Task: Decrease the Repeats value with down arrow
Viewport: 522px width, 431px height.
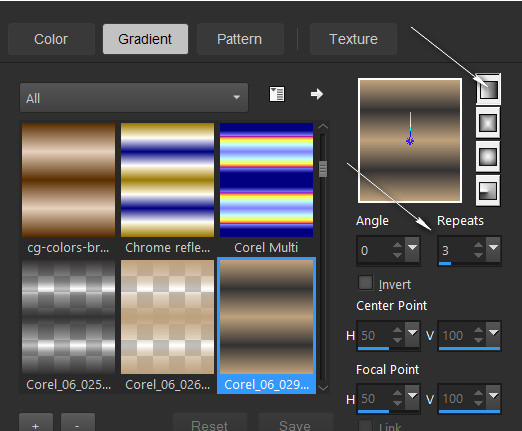Action: point(478,255)
